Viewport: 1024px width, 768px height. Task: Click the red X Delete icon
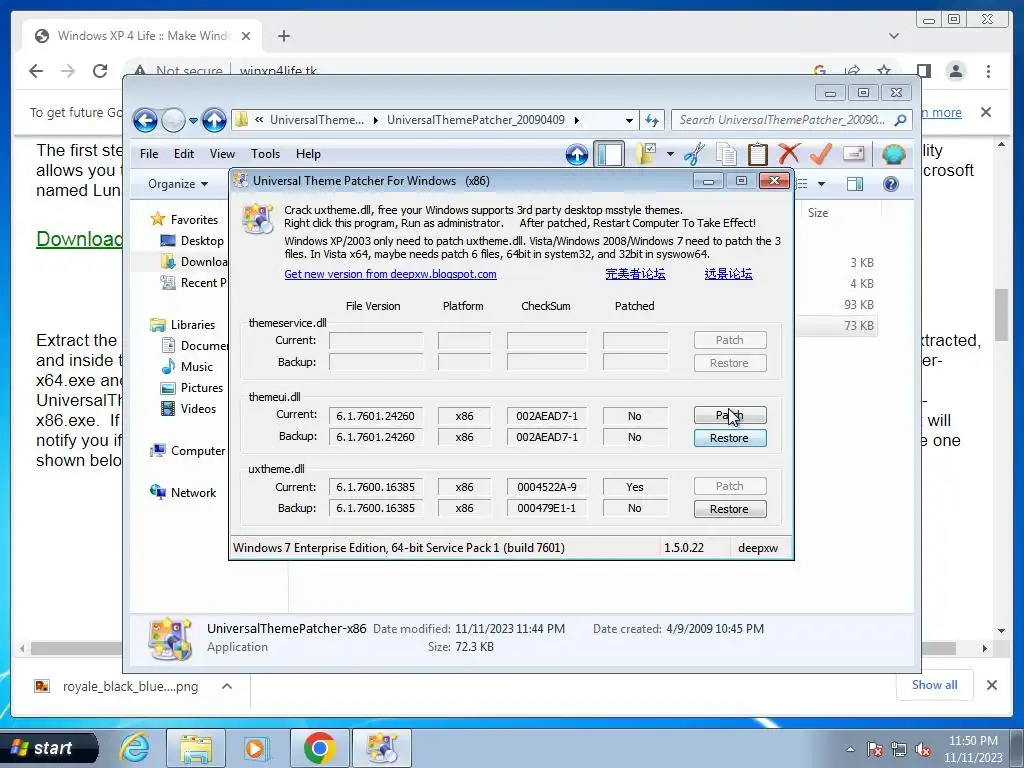tap(789, 154)
